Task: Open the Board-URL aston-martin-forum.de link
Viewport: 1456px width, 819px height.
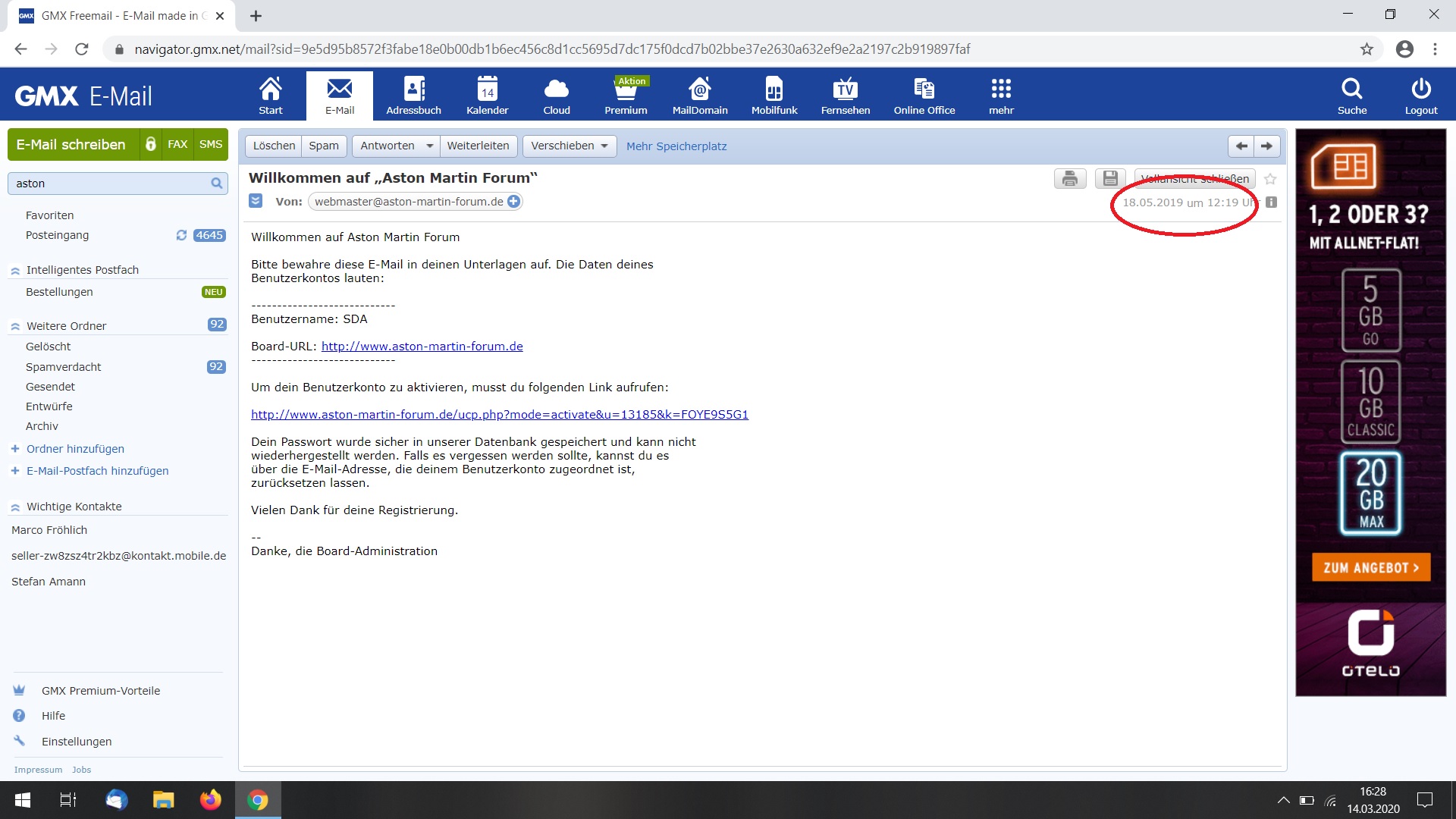Action: [x=422, y=347]
